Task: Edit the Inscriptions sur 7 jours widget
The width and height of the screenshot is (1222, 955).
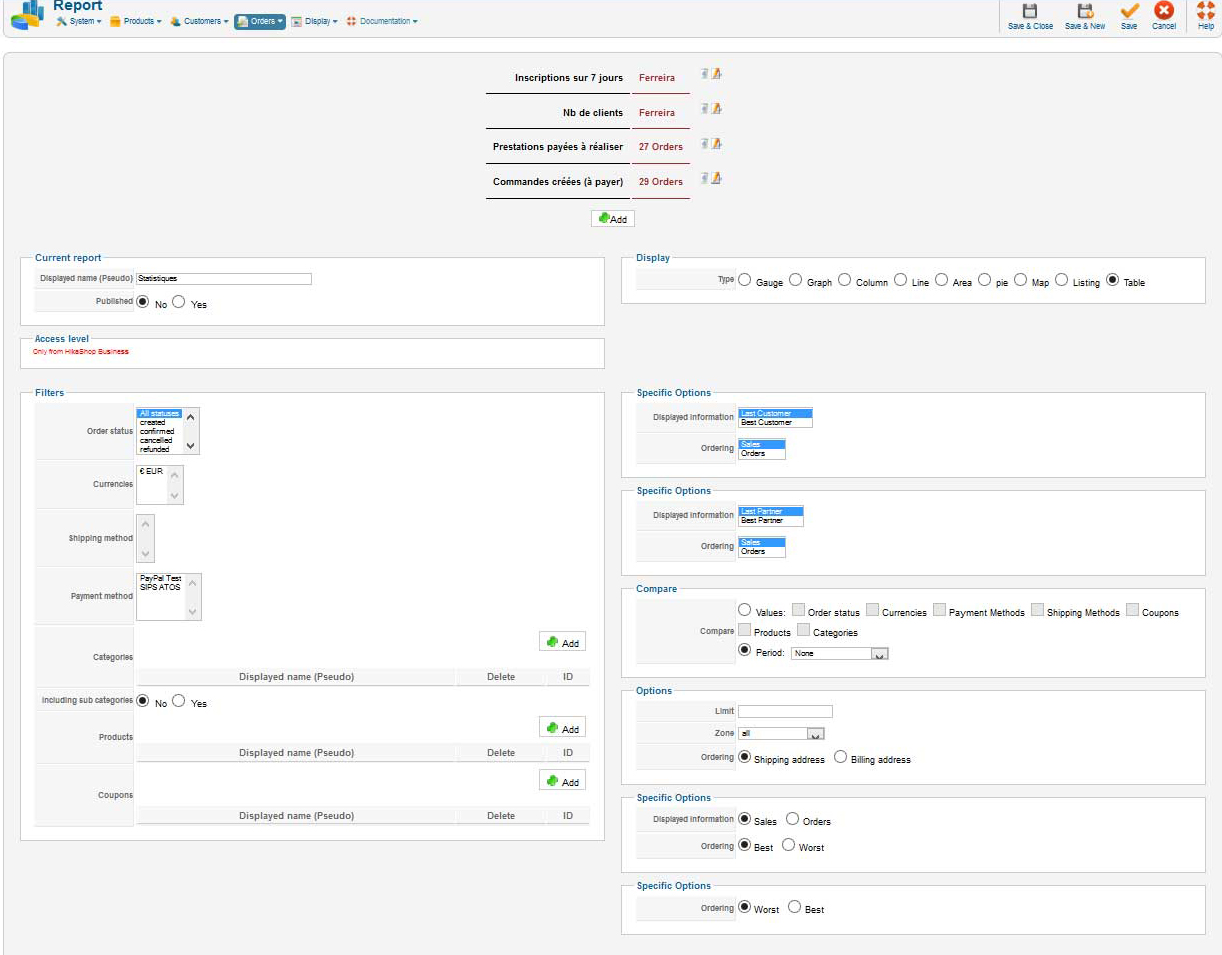Action: [716, 73]
